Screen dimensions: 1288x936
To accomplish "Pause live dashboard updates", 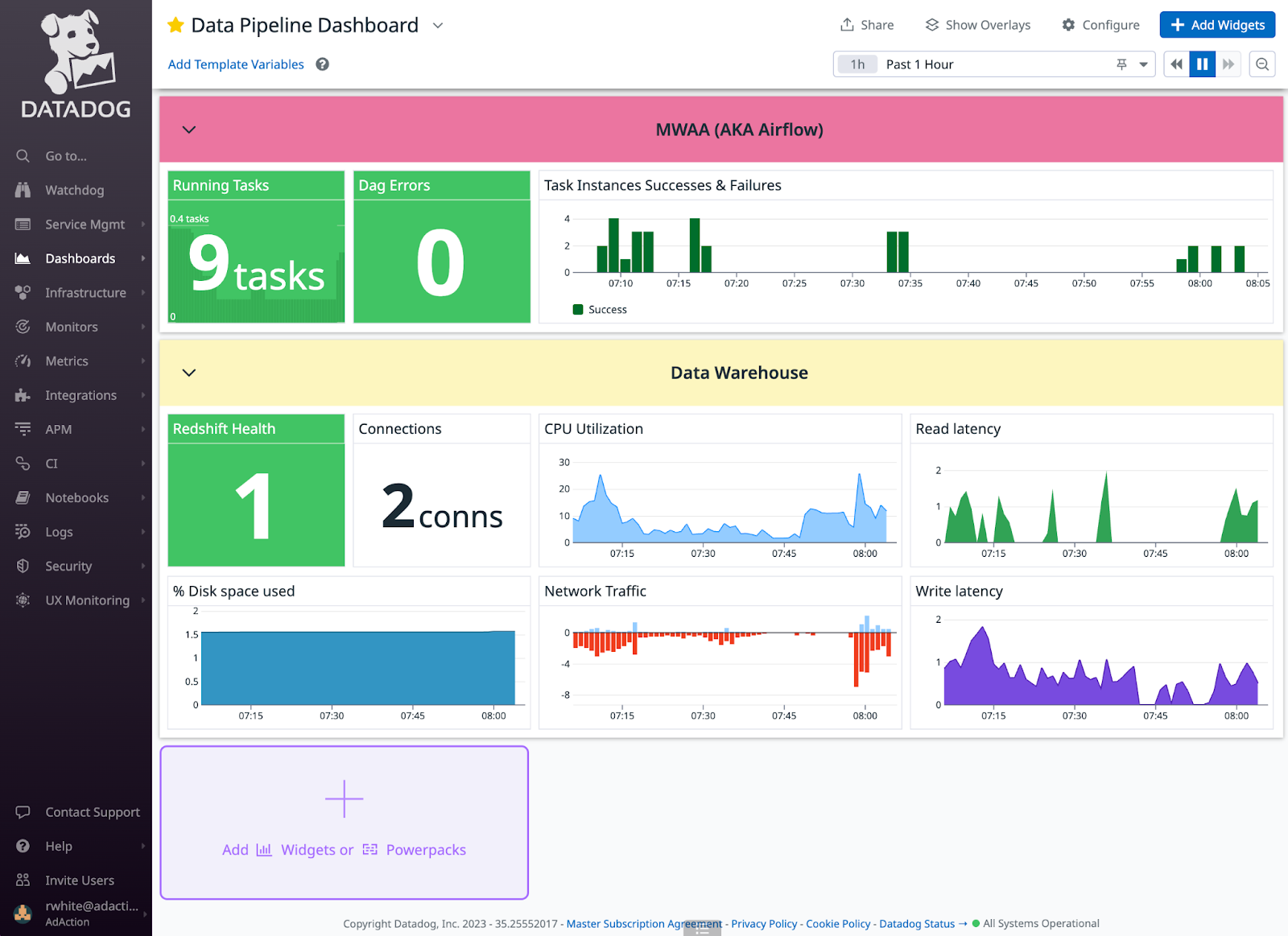I will tap(1202, 64).
